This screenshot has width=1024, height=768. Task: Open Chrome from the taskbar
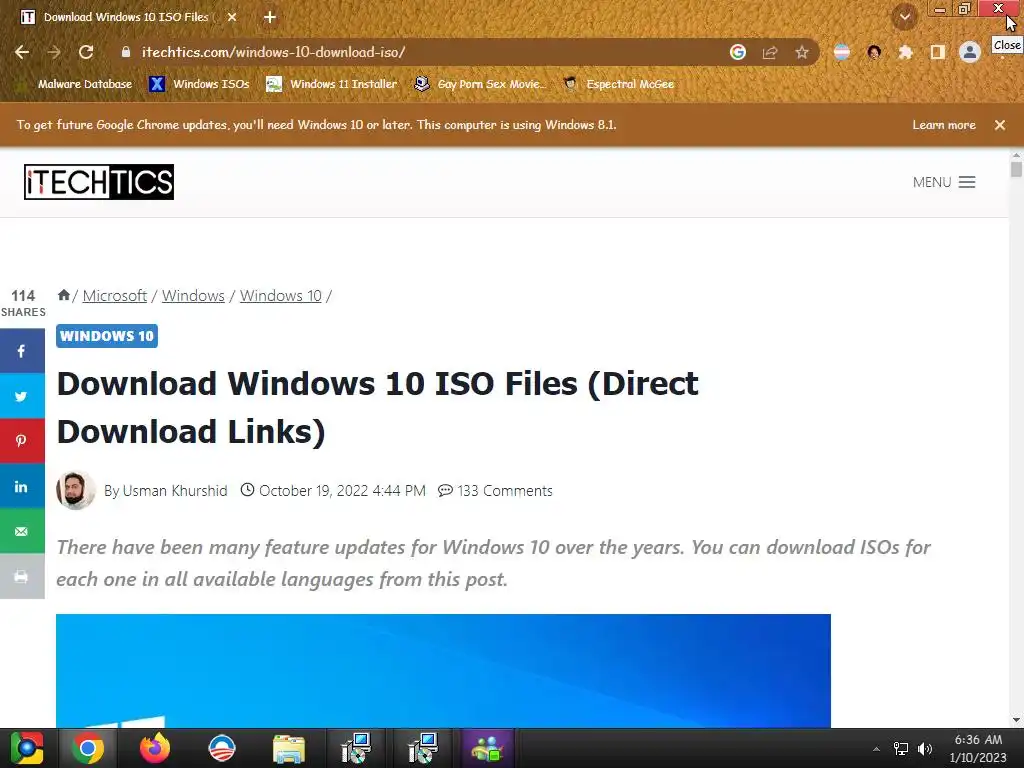point(88,748)
